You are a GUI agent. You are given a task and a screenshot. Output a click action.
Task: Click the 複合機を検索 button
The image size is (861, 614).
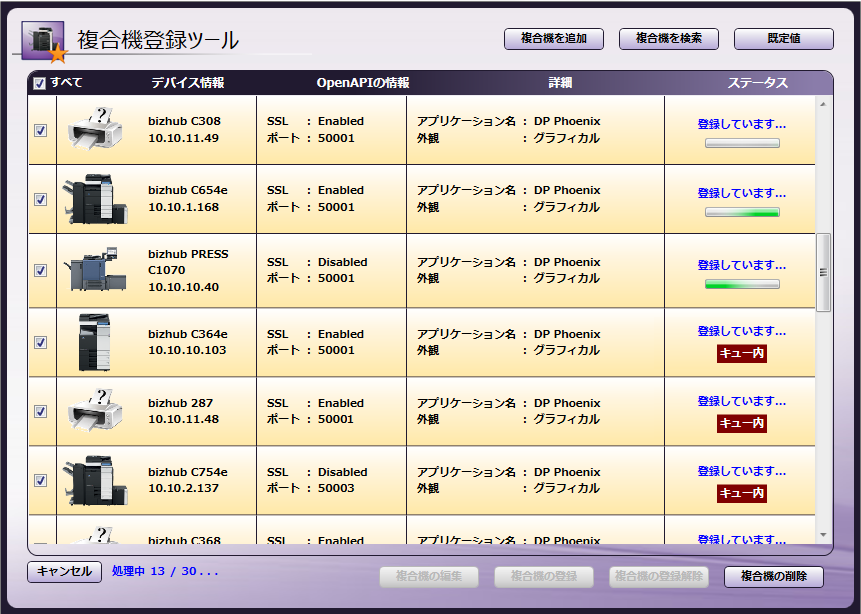click(669, 39)
